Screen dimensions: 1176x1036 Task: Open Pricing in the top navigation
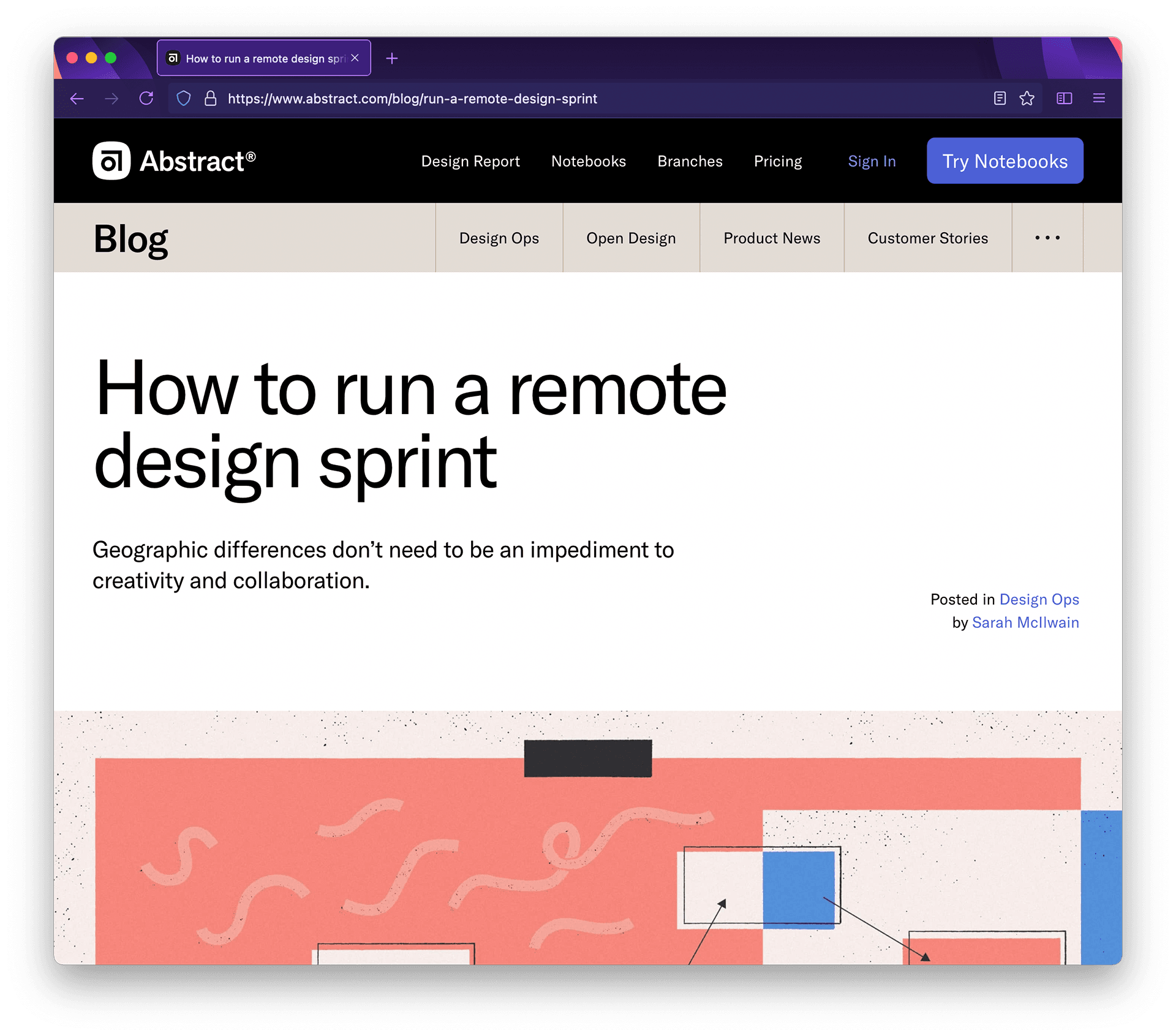778,161
